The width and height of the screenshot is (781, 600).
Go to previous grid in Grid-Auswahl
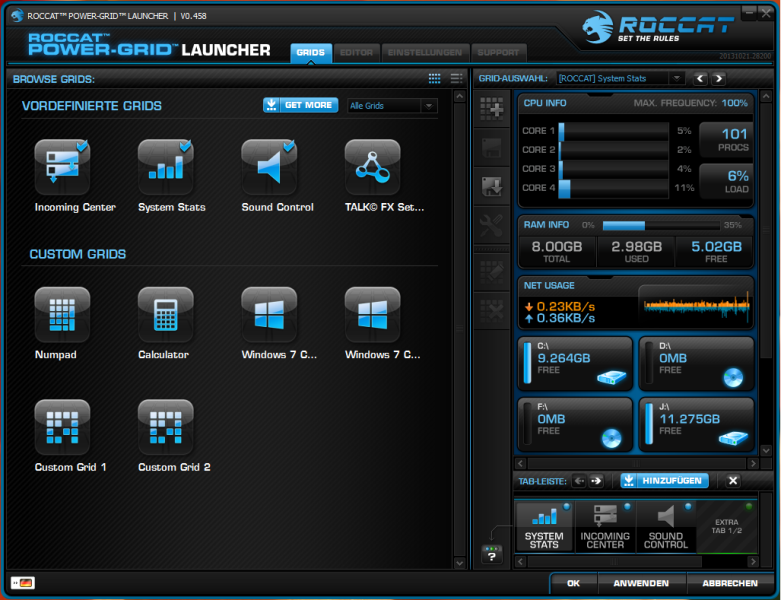pyautogui.click(x=700, y=79)
